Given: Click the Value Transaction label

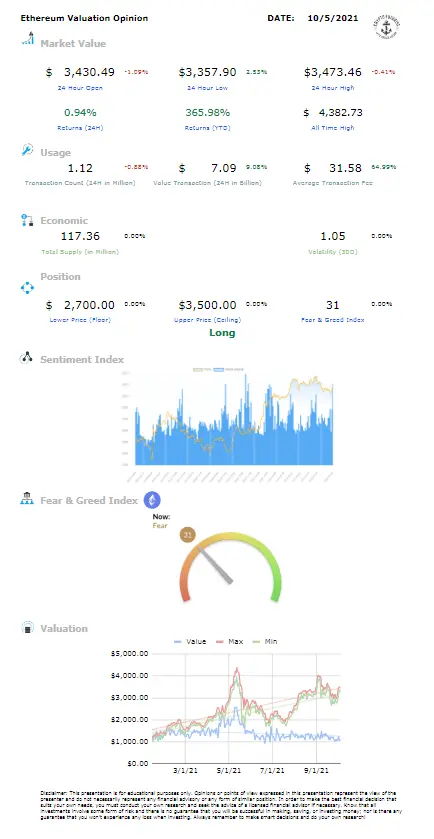Looking at the screenshot, I should [x=208, y=183].
